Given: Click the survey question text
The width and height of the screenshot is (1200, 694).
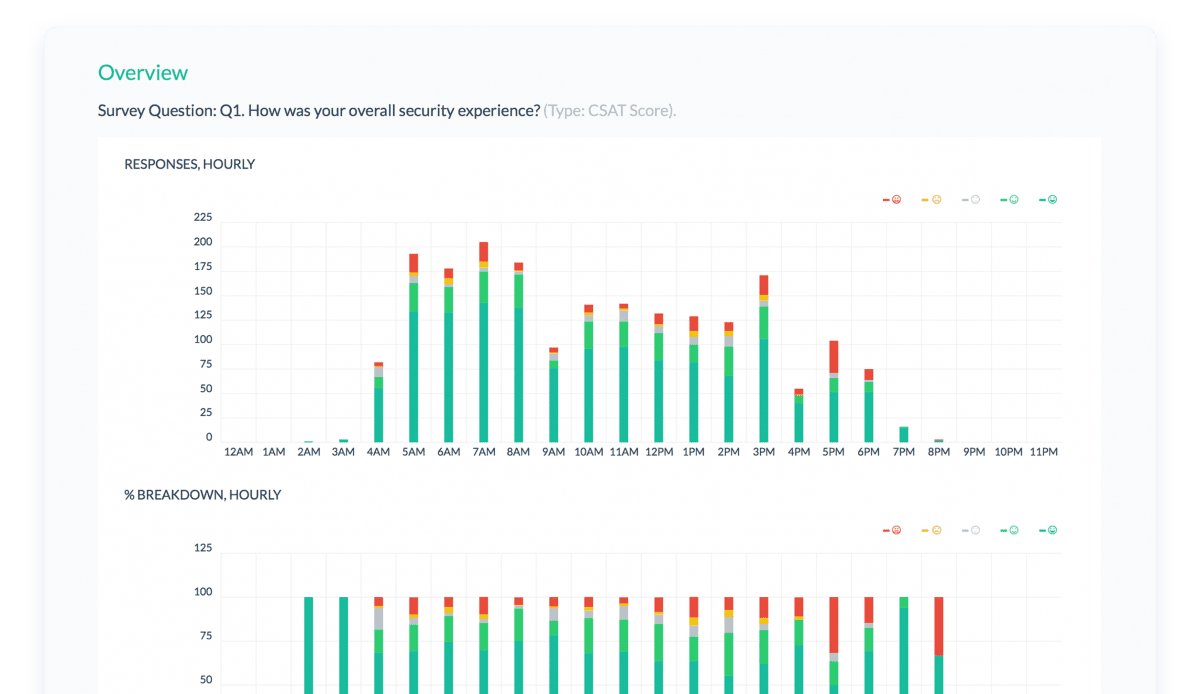Looking at the screenshot, I should (320, 110).
